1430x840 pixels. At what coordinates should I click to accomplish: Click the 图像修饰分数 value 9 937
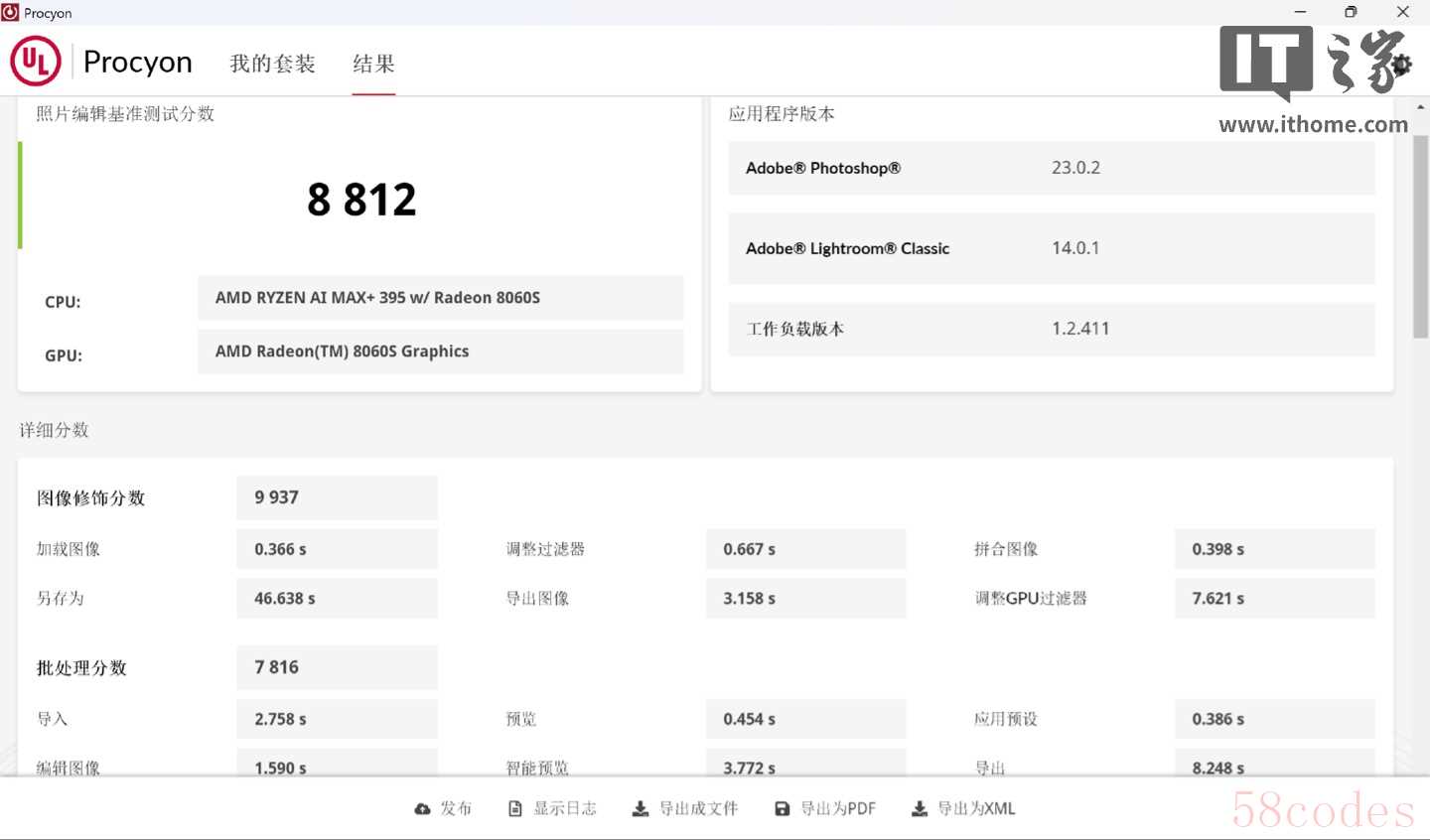tap(337, 497)
